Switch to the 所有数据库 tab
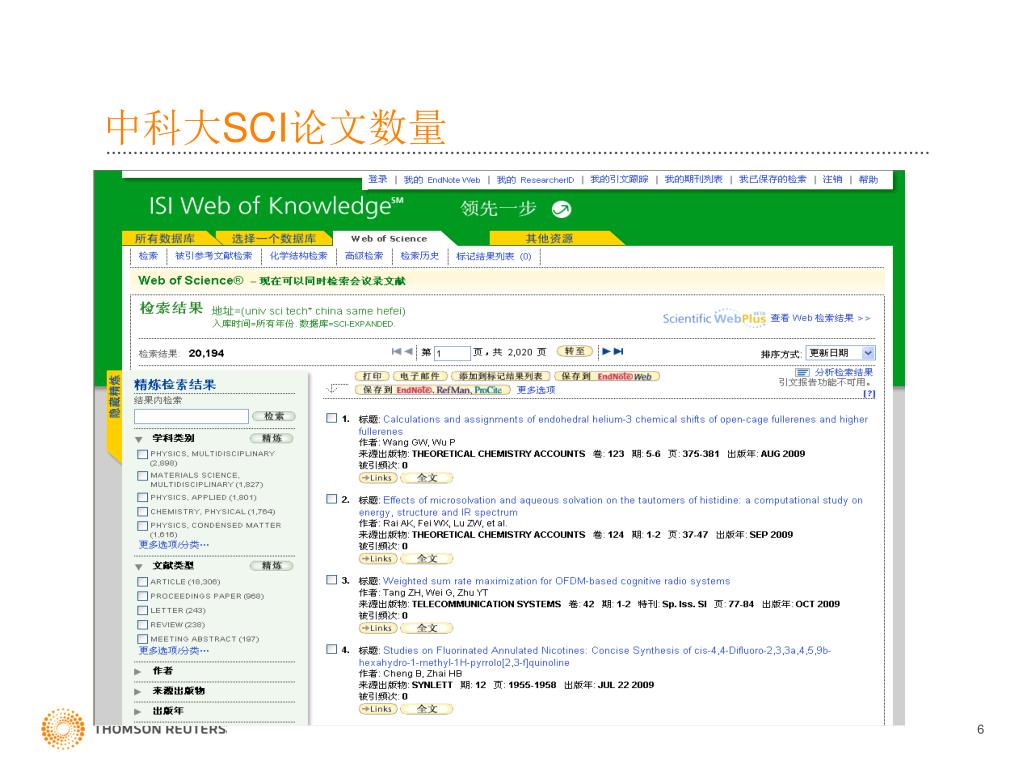 165,238
